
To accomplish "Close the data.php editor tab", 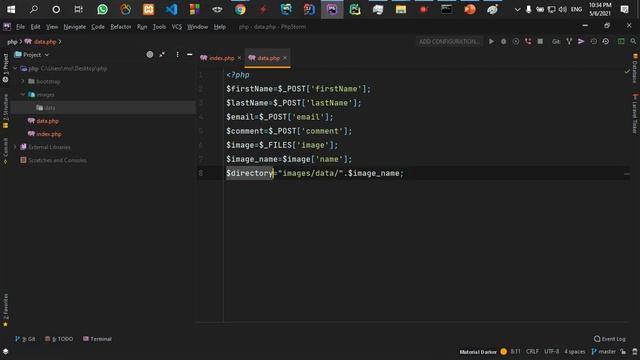I will [285, 58].
